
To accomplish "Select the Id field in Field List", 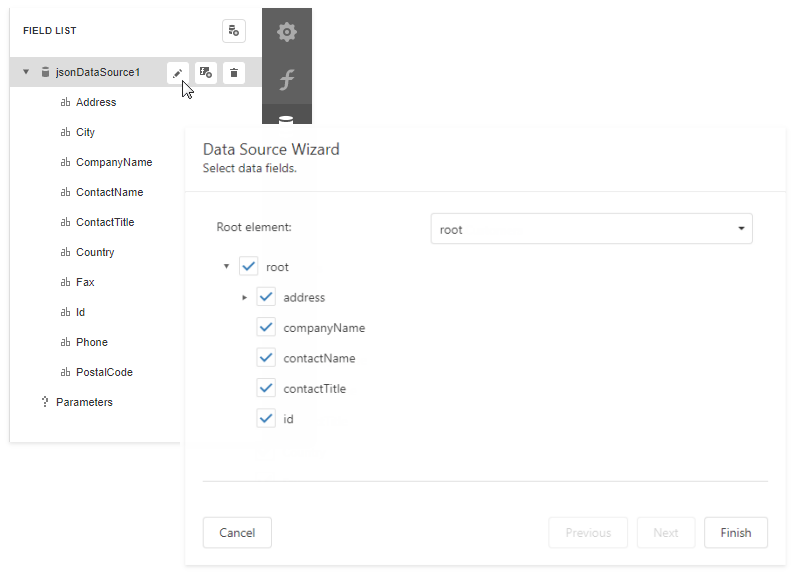I will point(80,312).
